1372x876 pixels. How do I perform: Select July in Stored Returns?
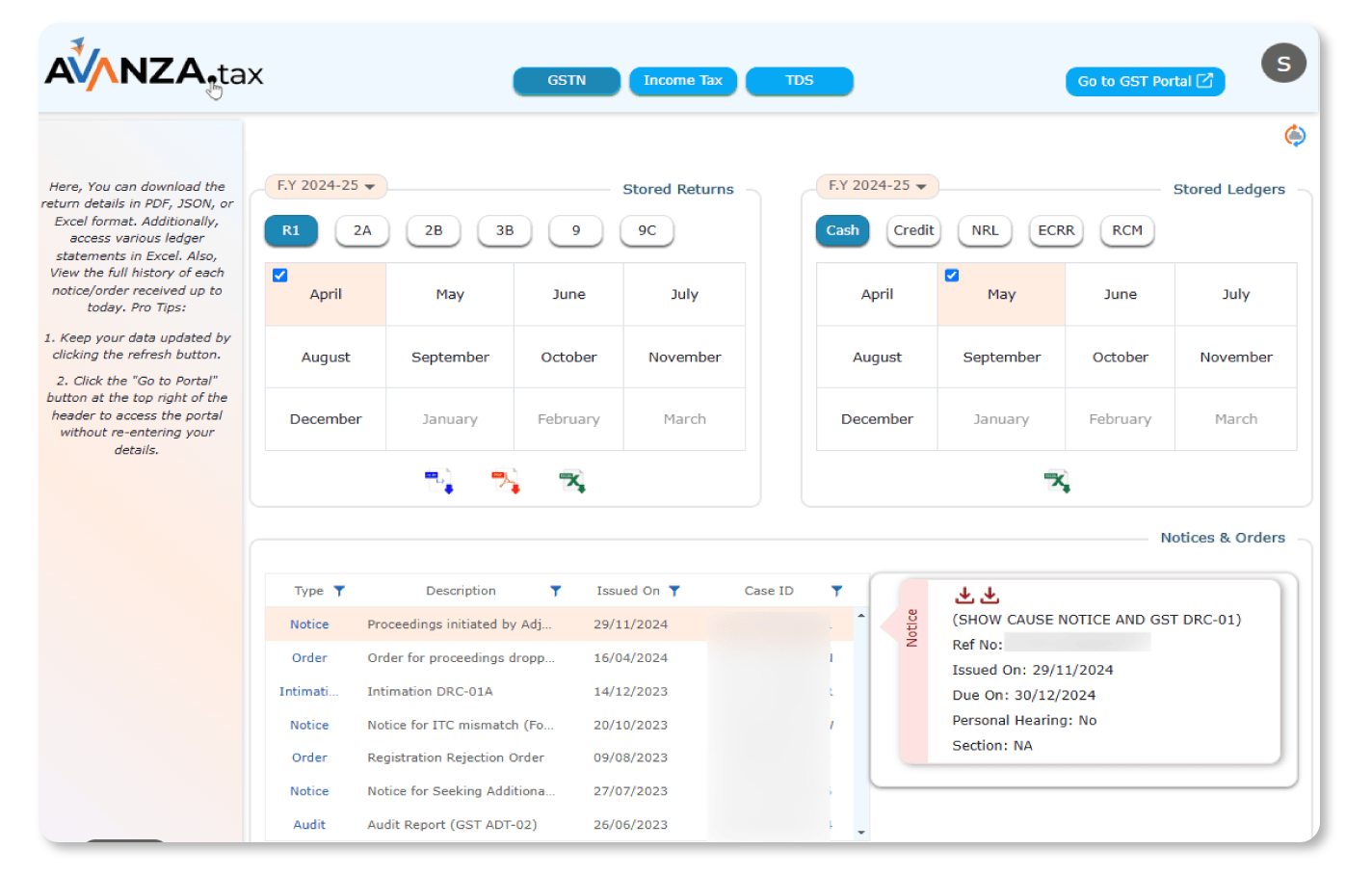pos(684,295)
